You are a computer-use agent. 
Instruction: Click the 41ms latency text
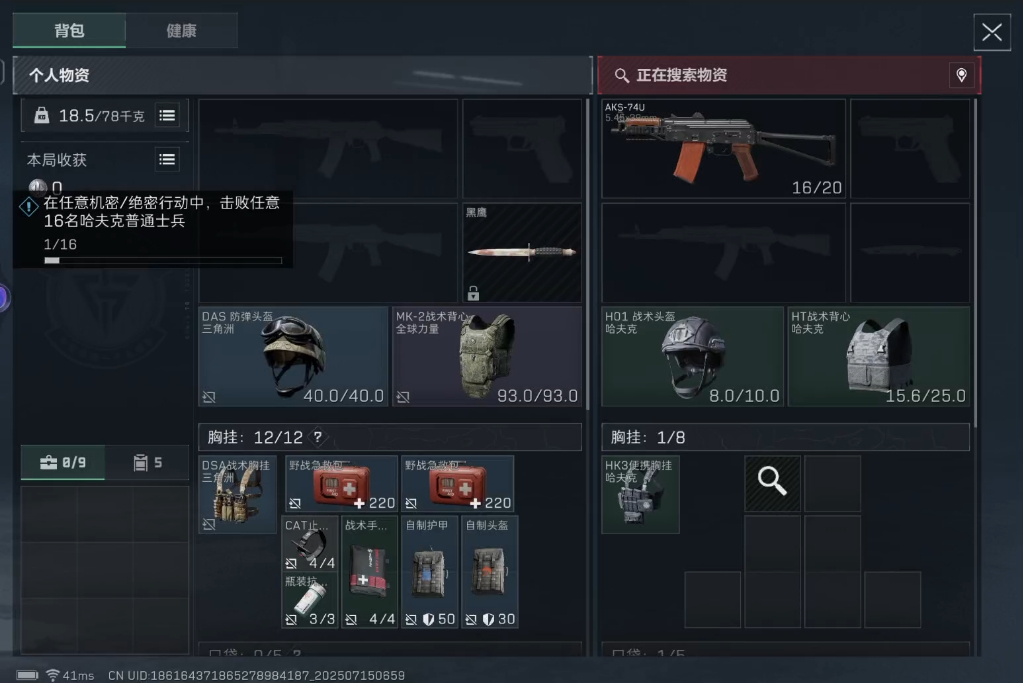point(78,676)
